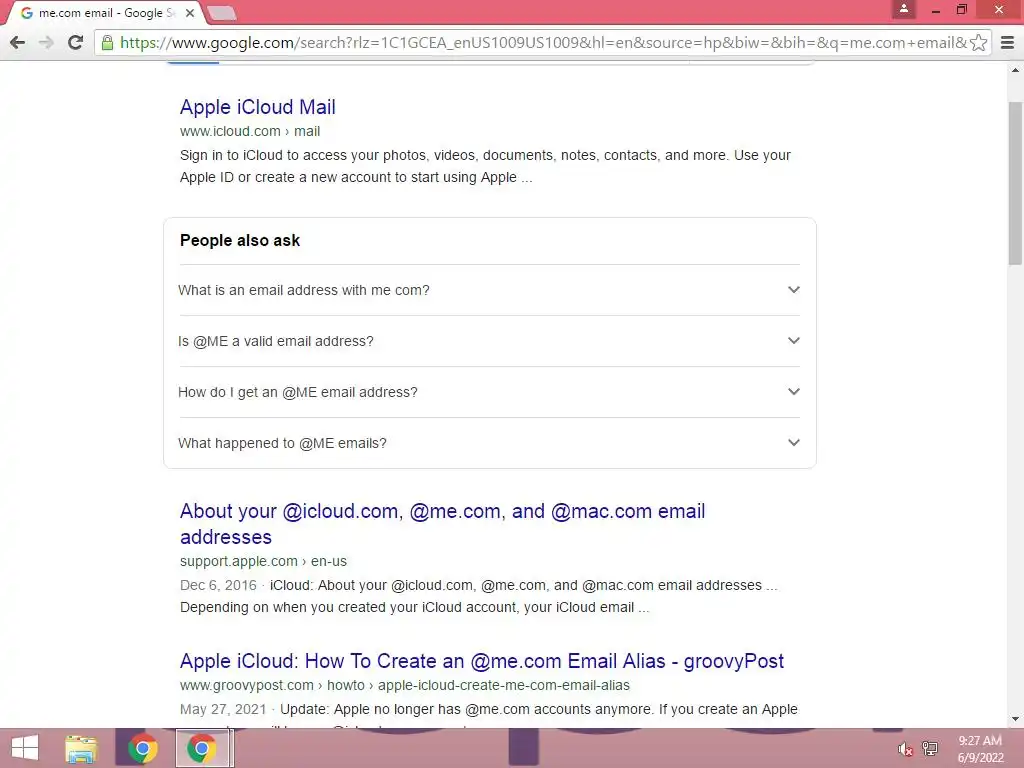Image resolution: width=1024 pixels, height=768 pixels.
Task: Expand 'Is @ME a valid email address?'
Action: click(489, 341)
